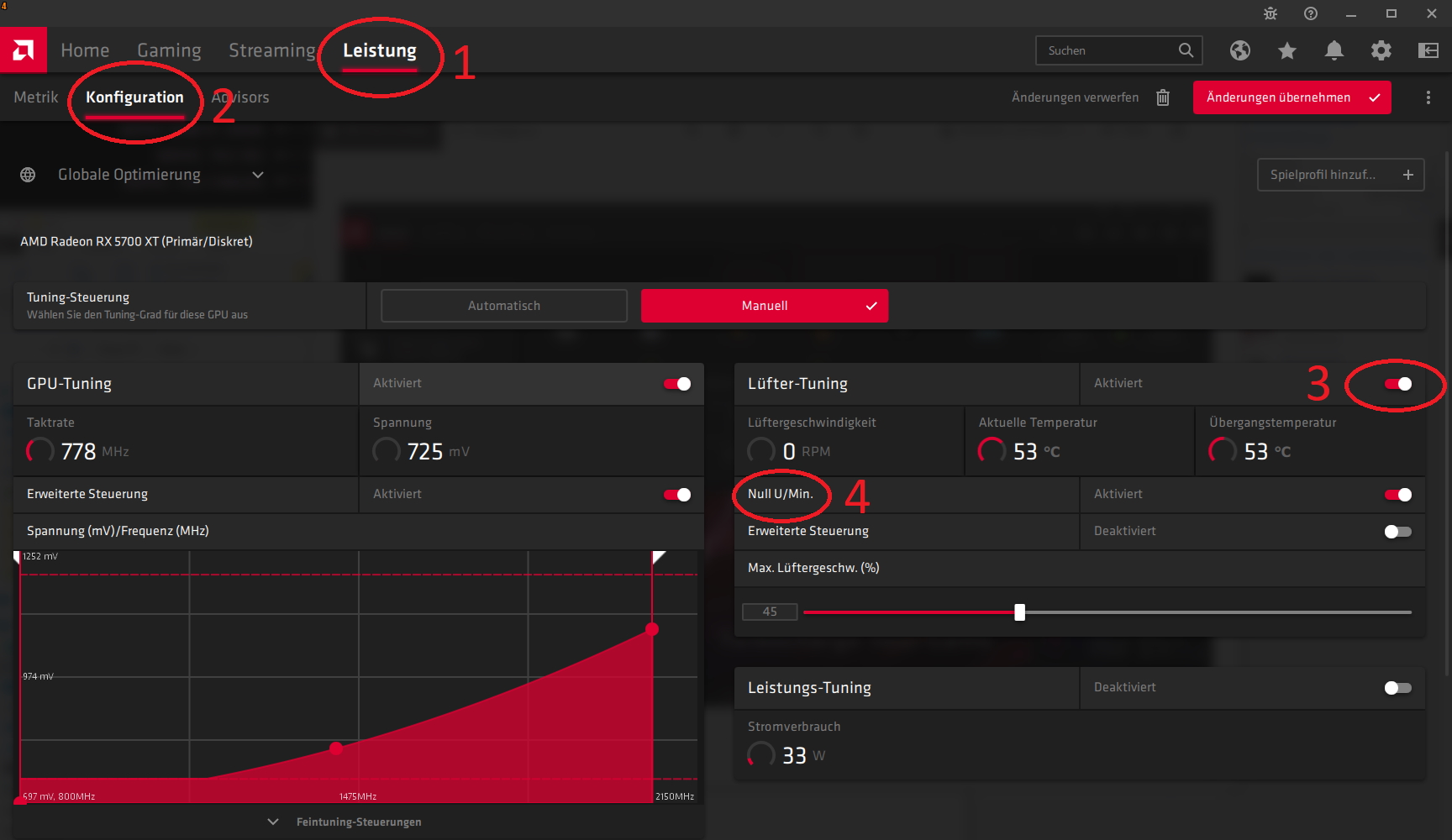The height and width of the screenshot is (840, 1452).
Task: Toggle the GPU-Tuning switch
Action: (677, 384)
